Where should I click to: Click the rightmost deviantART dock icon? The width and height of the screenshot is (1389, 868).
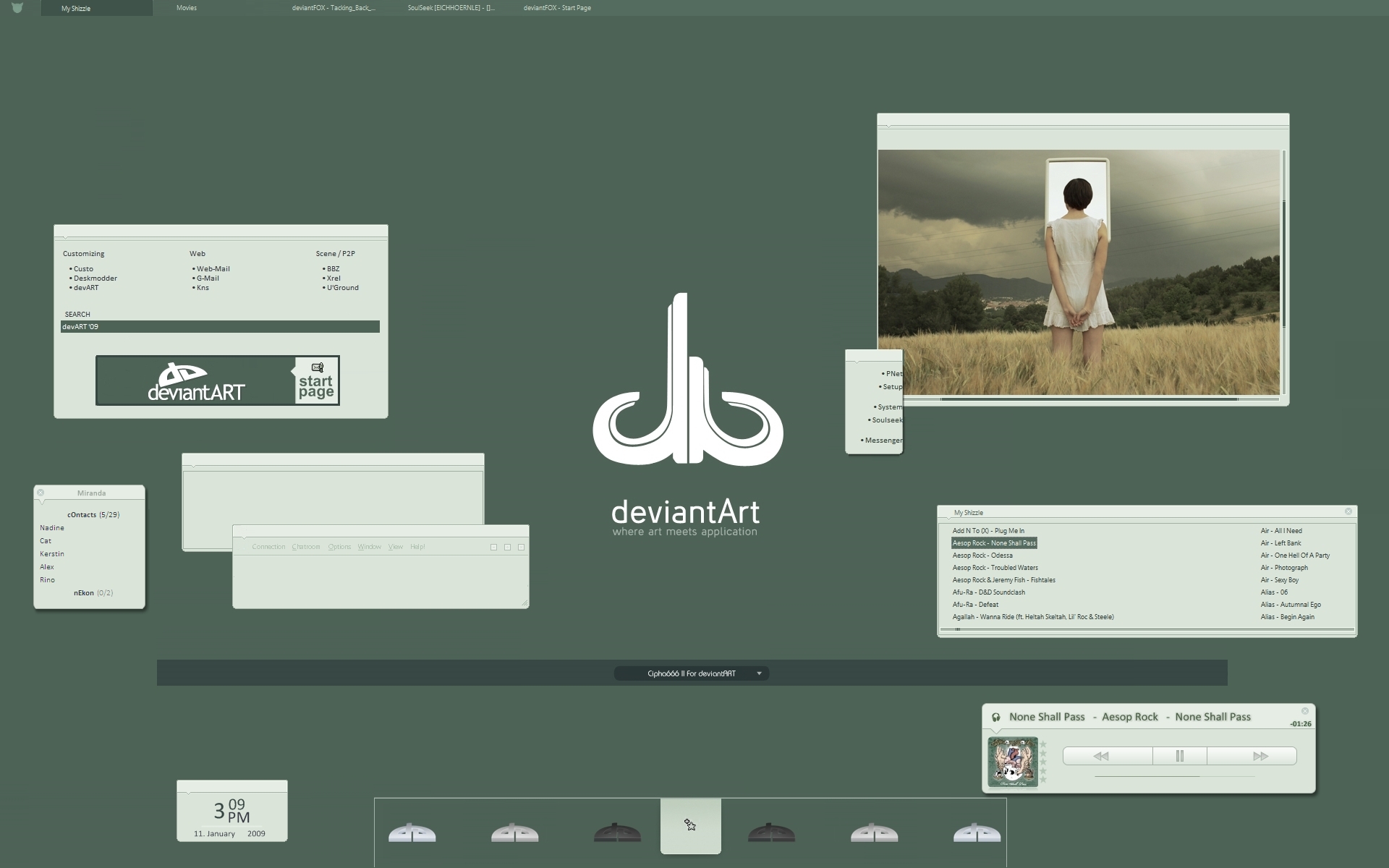[x=977, y=833]
